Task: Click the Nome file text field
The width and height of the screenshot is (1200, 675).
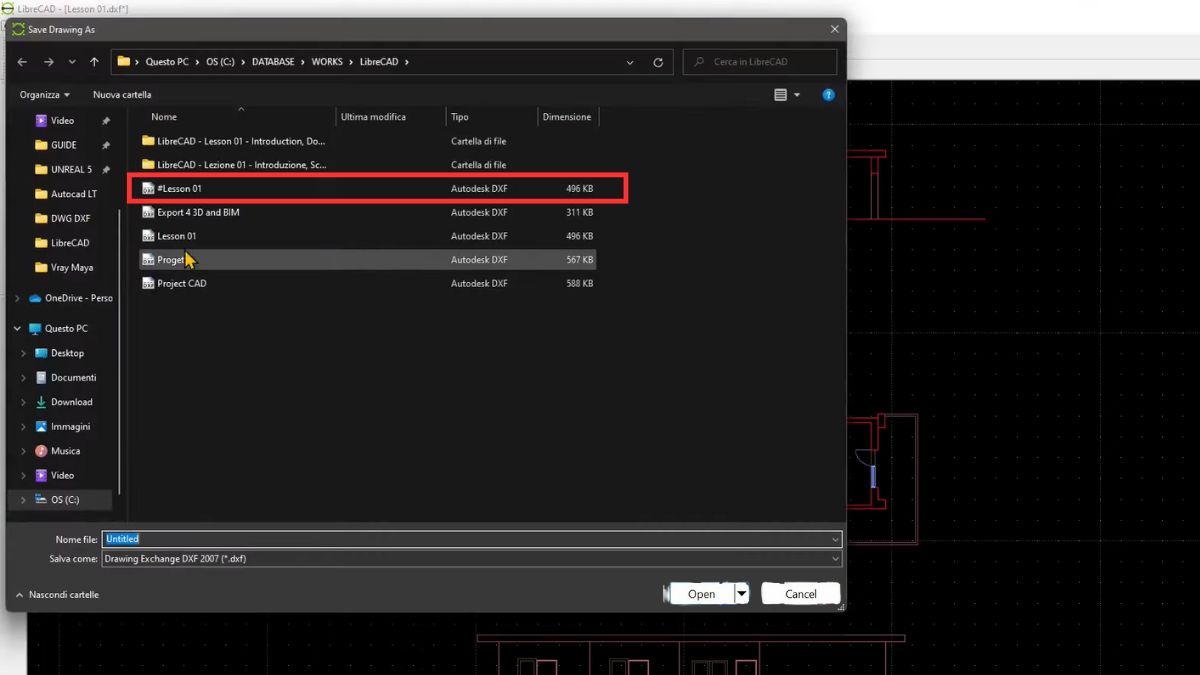Action: [465, 539]
